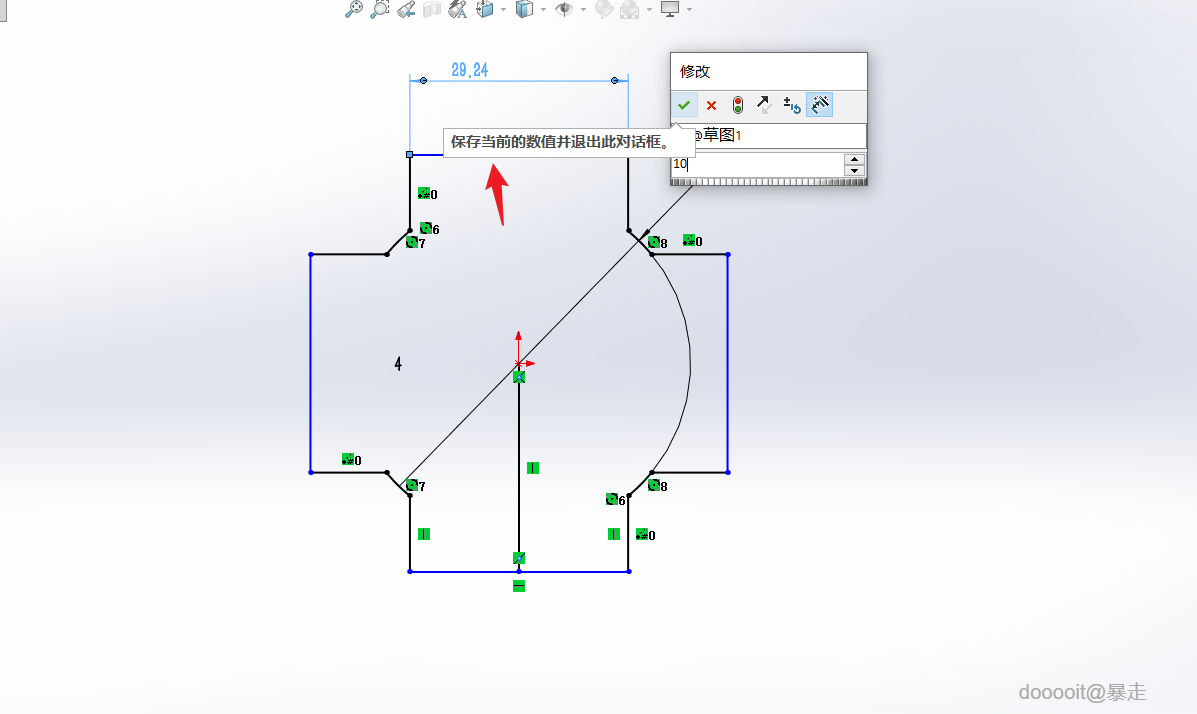Click the View Orientation cube icon

pyautogui.click(x=485, y=9)
